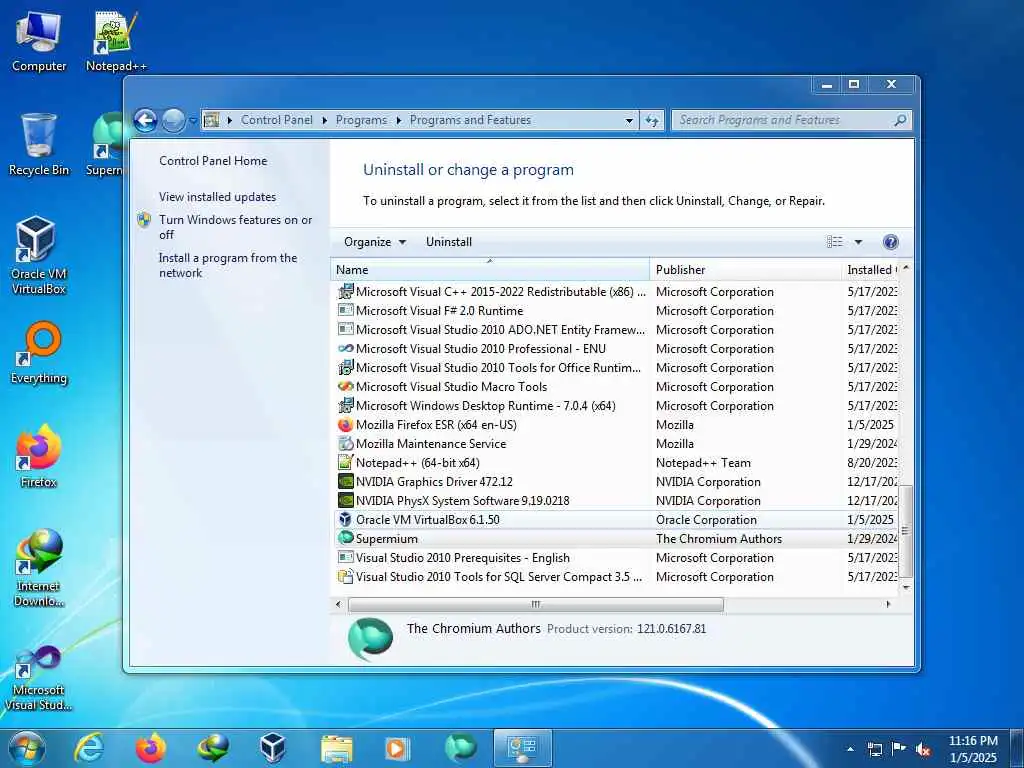Click horizontal scrollbar right arrow

click(x=888, y=605)
